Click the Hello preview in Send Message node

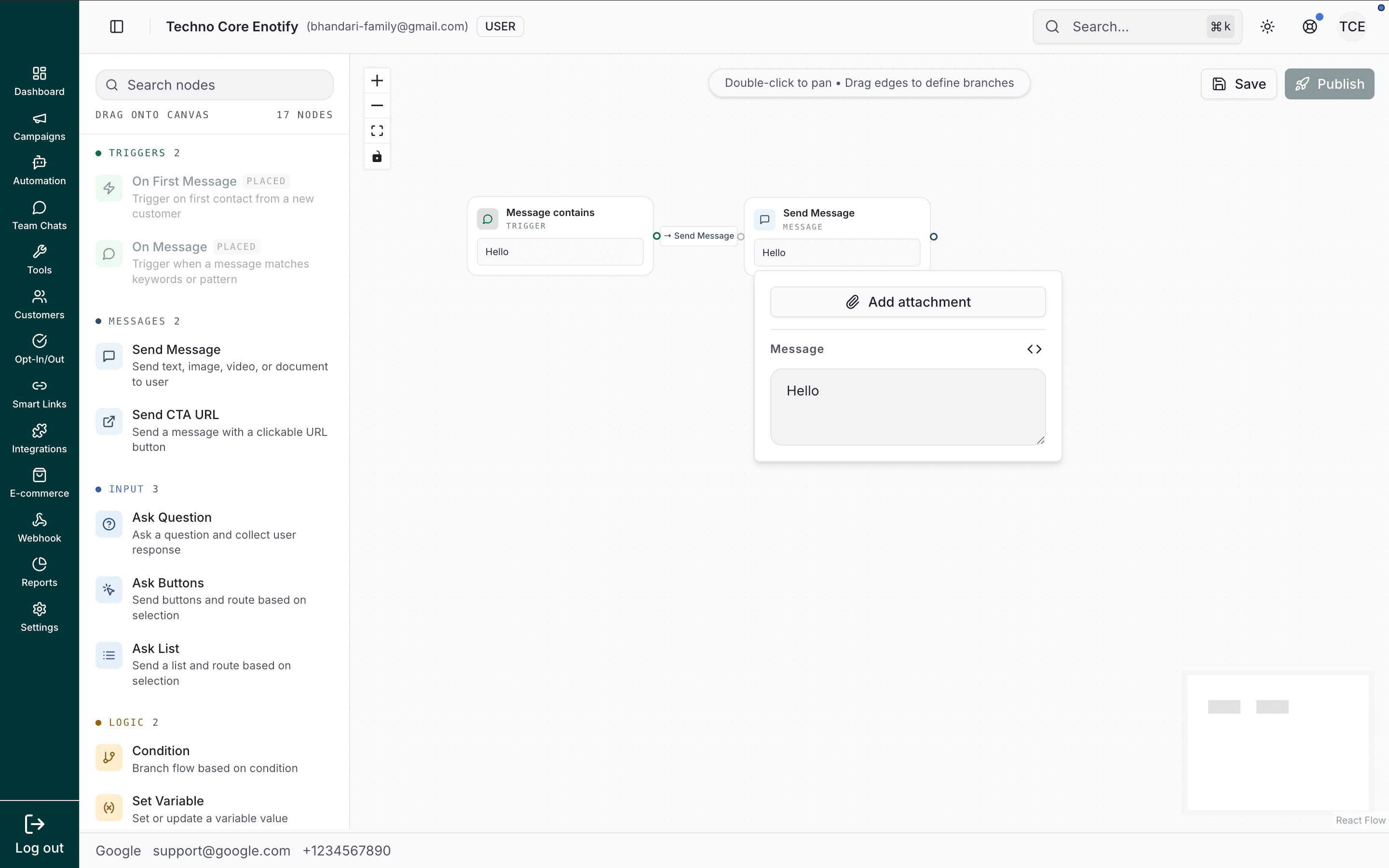[837, 253]
